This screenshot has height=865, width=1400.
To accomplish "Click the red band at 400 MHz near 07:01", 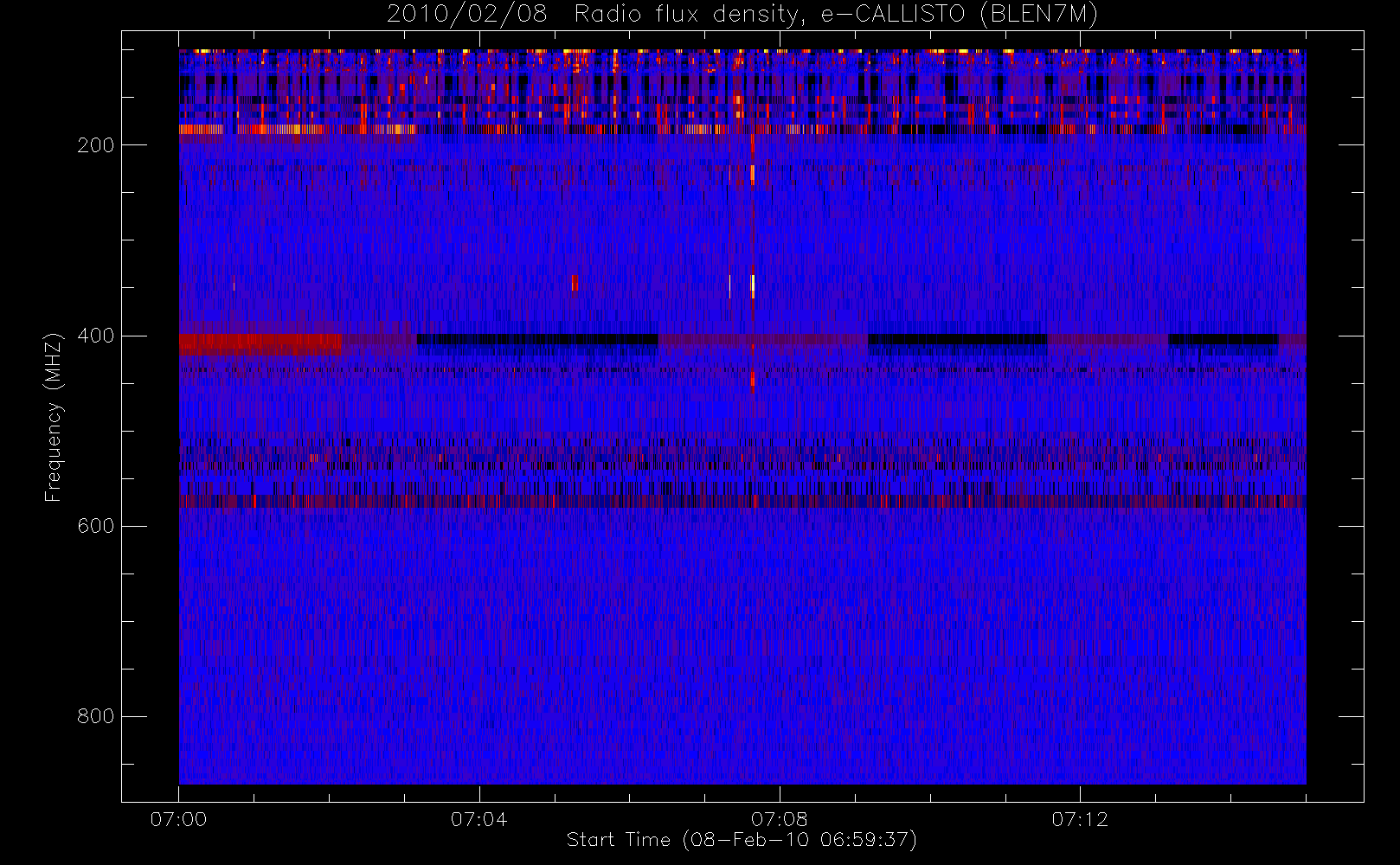I will coord(260,344).
